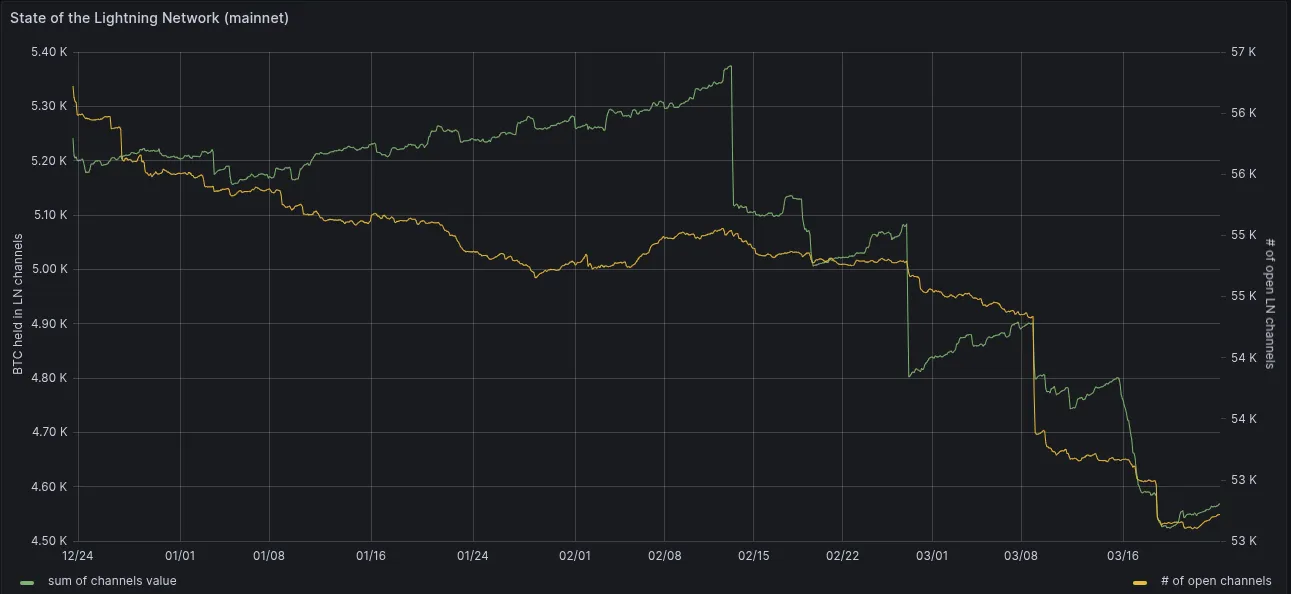Click the 02/01 date tick label

click(x=575, y=555)
